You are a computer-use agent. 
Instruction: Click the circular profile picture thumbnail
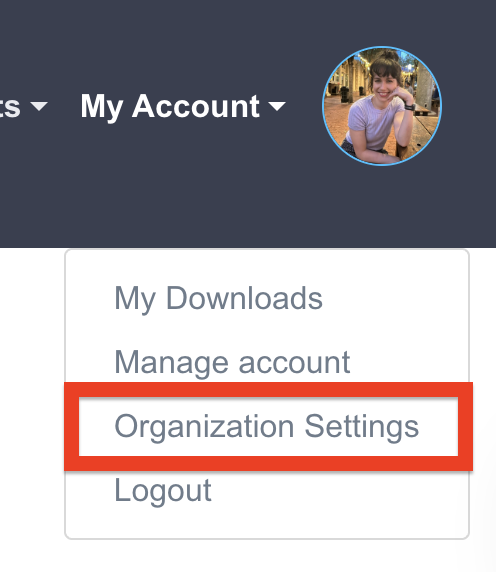[x=382, y=106]
